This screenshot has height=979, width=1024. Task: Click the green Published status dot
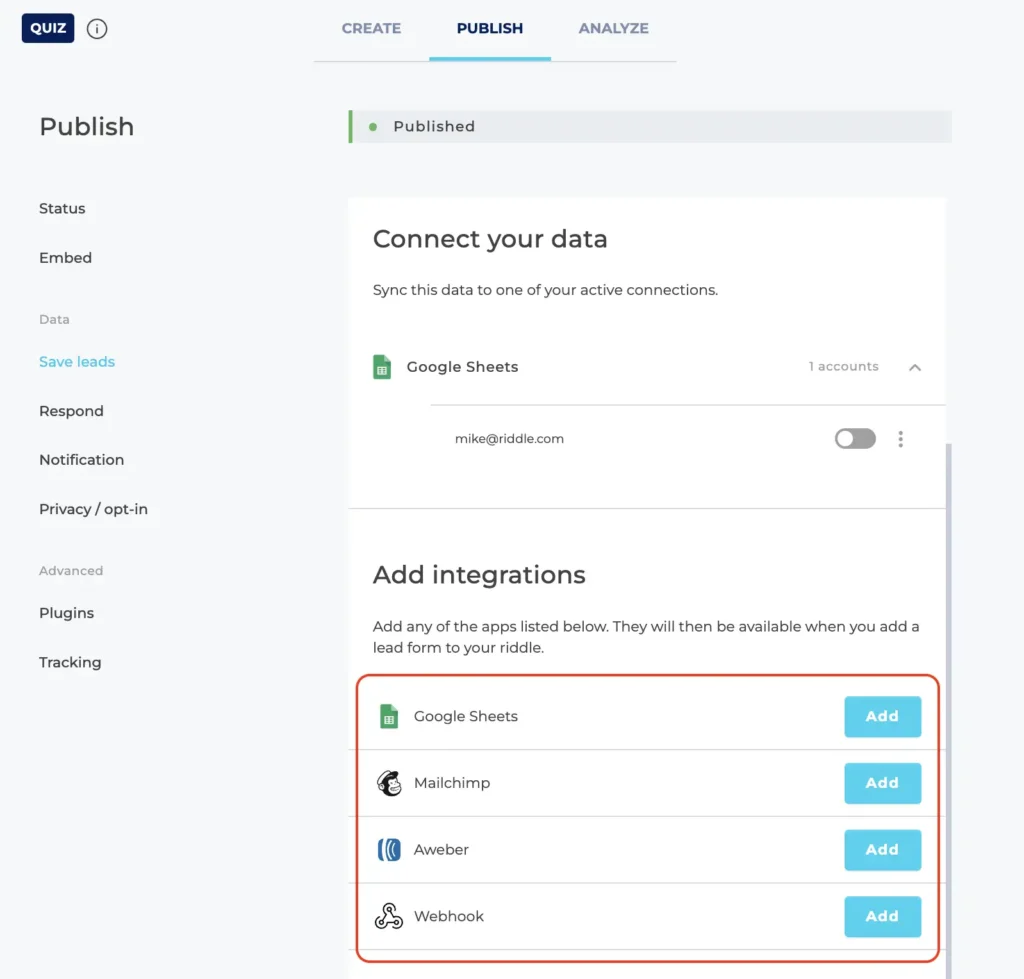(x=373, y=127)
